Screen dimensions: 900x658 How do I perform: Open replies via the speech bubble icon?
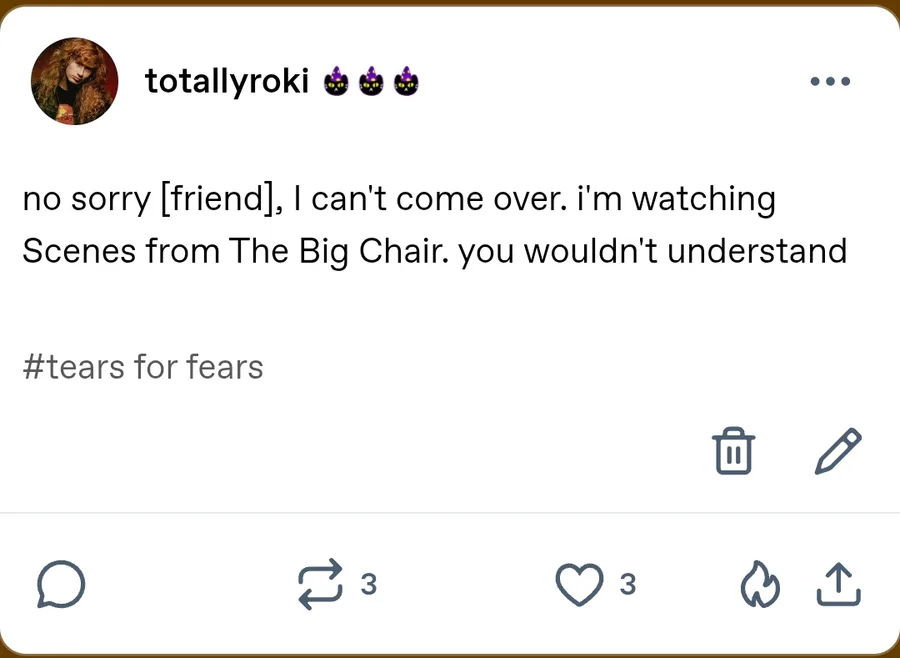[x=61, y=585]
